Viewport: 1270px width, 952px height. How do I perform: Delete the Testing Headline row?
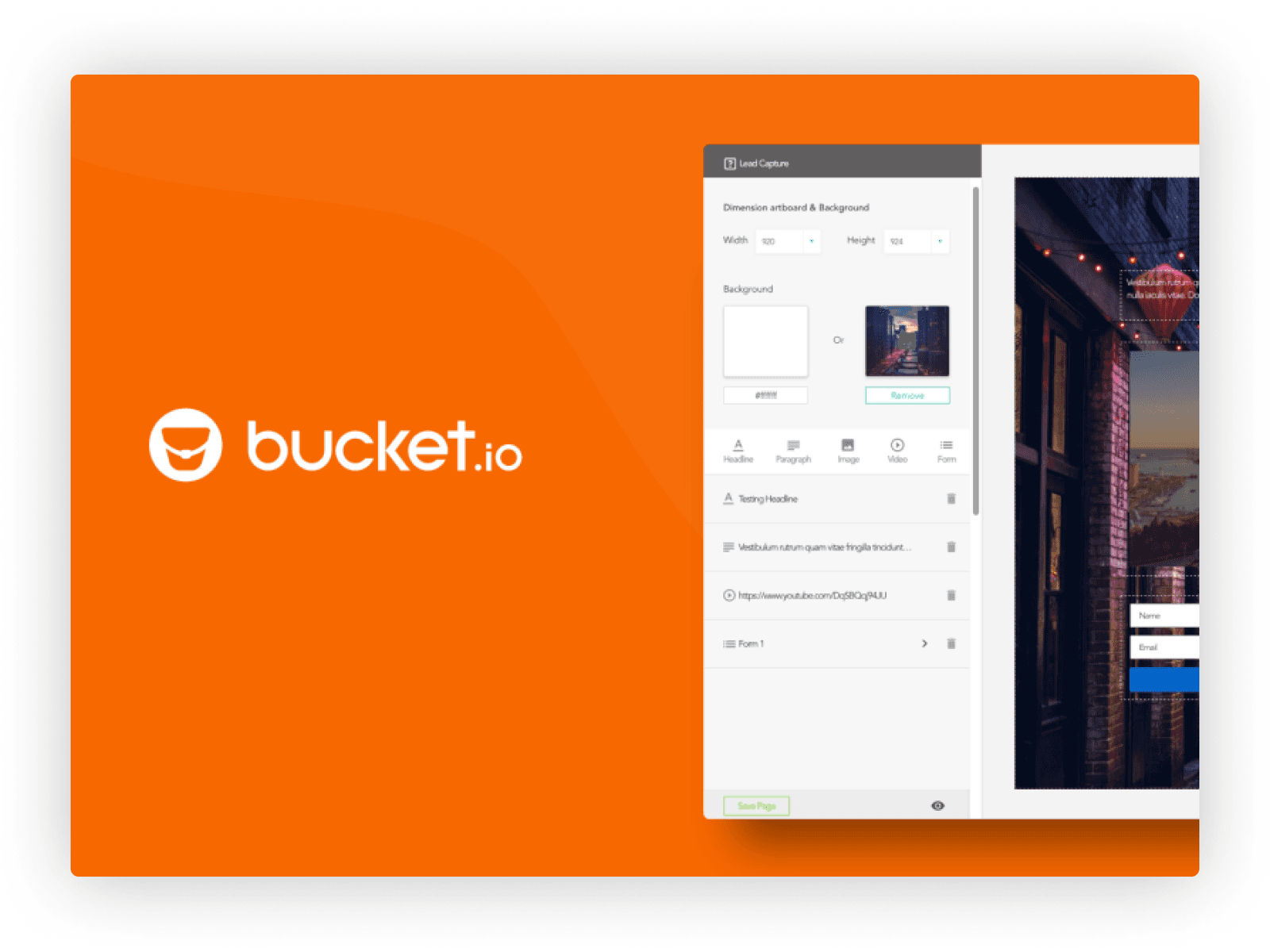(x=951, y=499)
